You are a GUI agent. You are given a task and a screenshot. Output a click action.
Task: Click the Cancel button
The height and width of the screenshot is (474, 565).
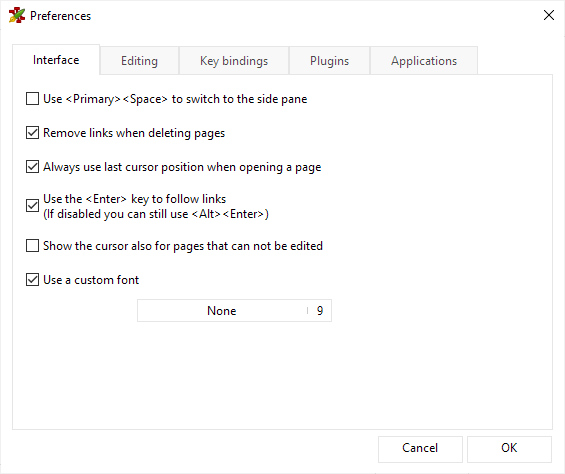(x=420, y=448)
